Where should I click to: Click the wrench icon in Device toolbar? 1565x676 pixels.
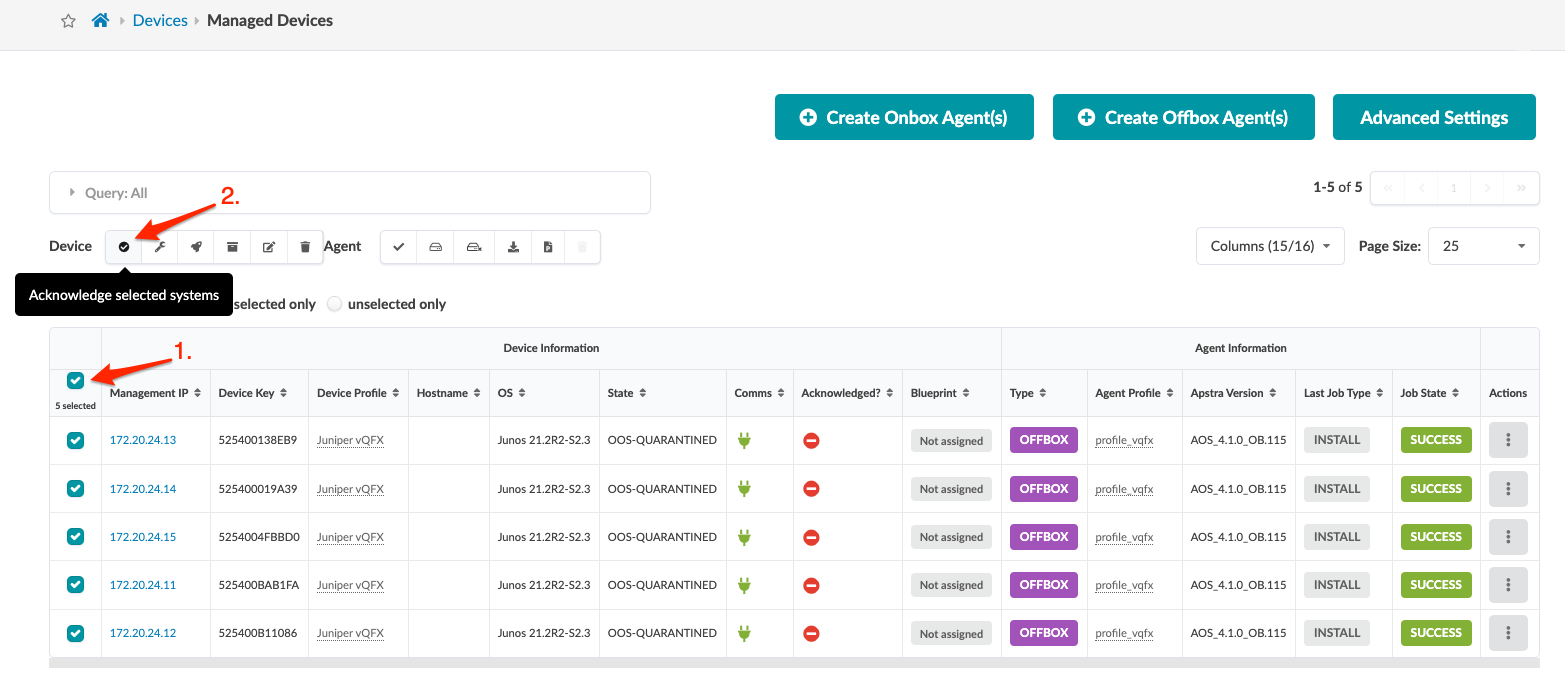160,247
